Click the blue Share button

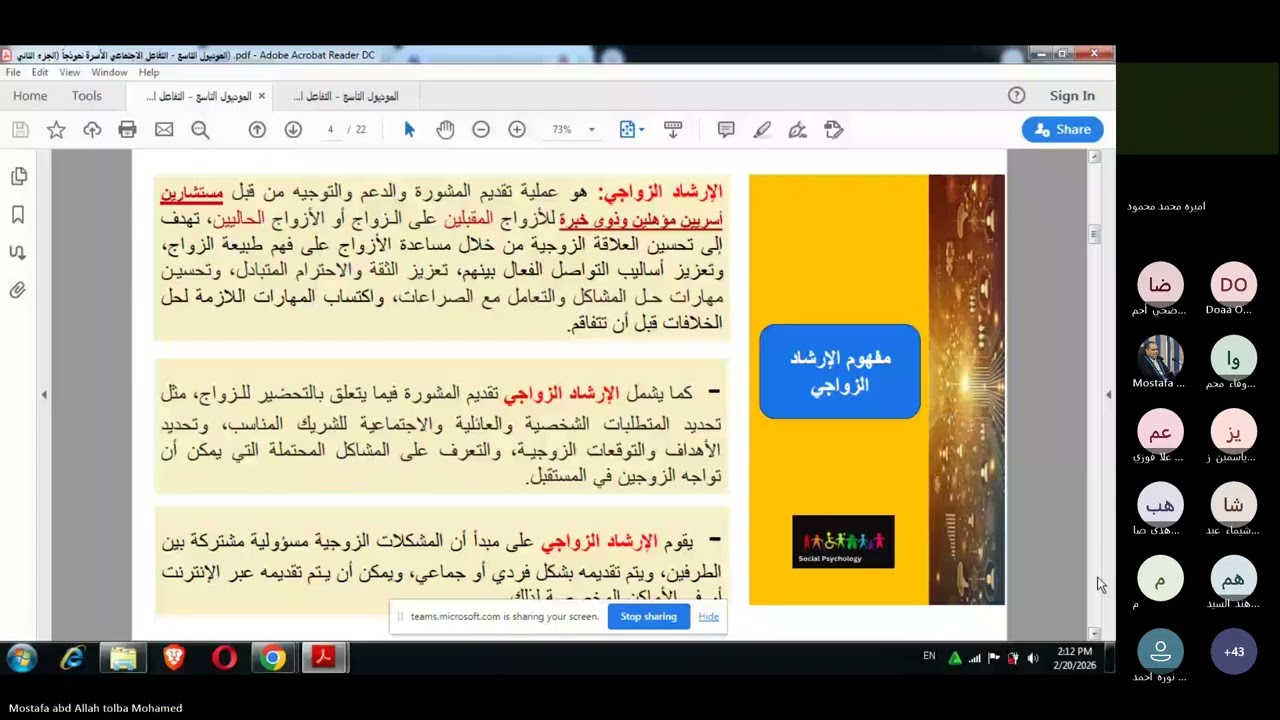[x=1062, y=130]
